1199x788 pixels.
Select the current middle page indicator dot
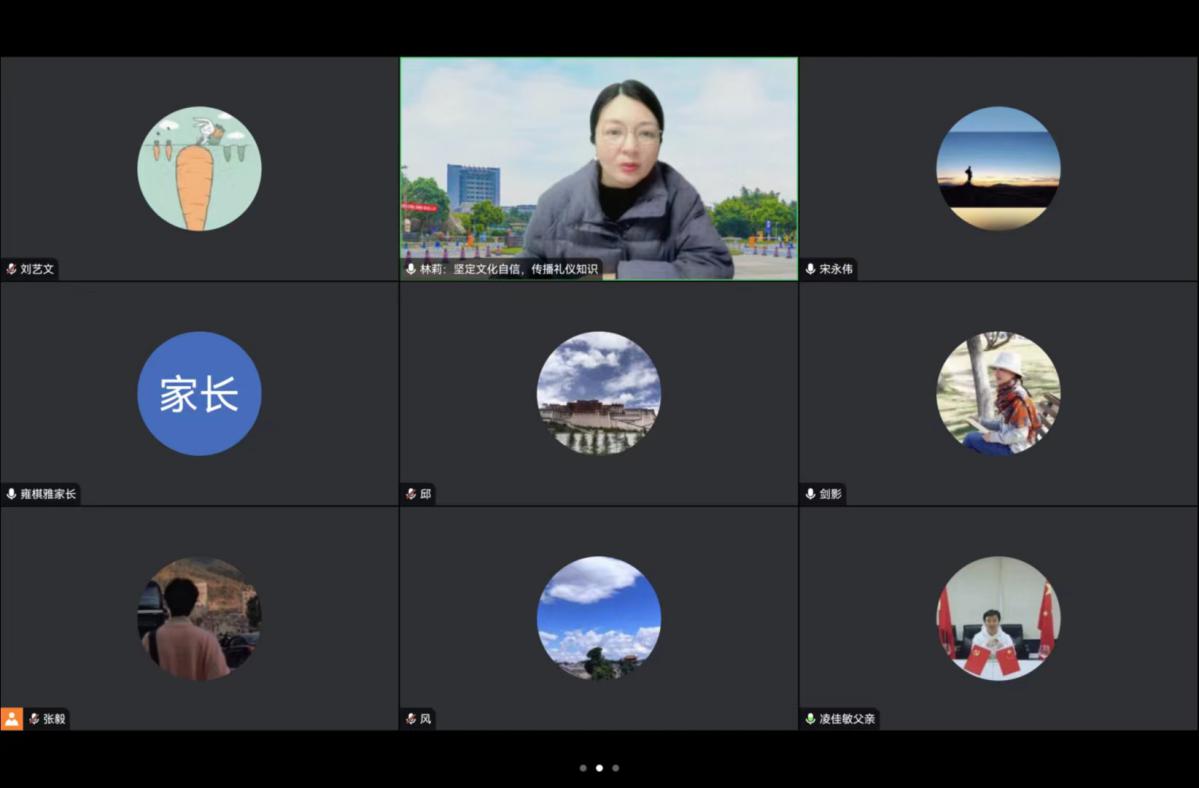coord(599,768)
